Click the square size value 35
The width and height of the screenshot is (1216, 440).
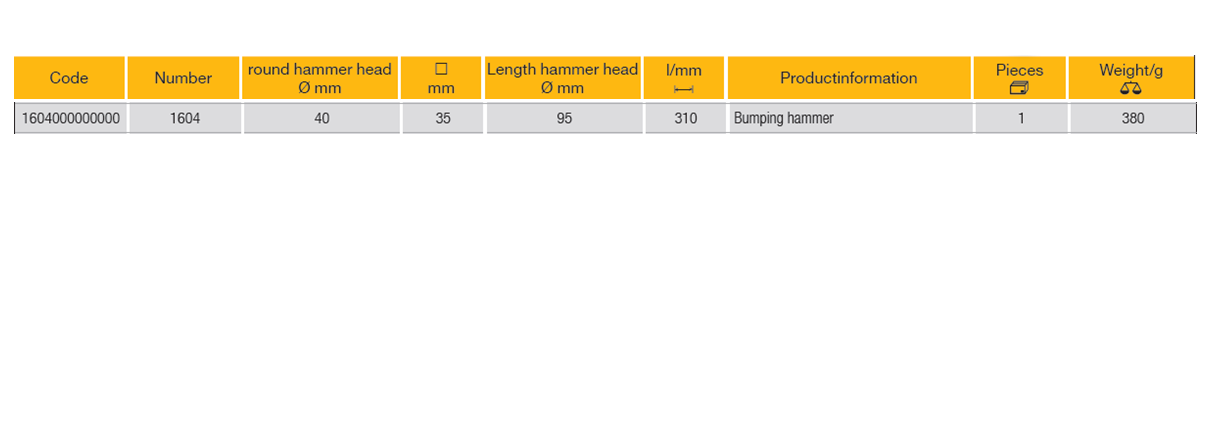pyautogui.click(x=443, y=118)
